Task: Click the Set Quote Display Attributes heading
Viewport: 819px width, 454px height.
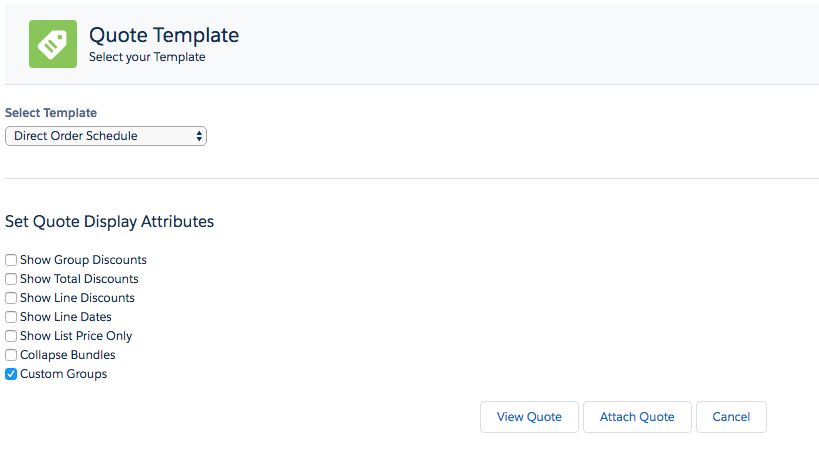Action: (110, 222)
